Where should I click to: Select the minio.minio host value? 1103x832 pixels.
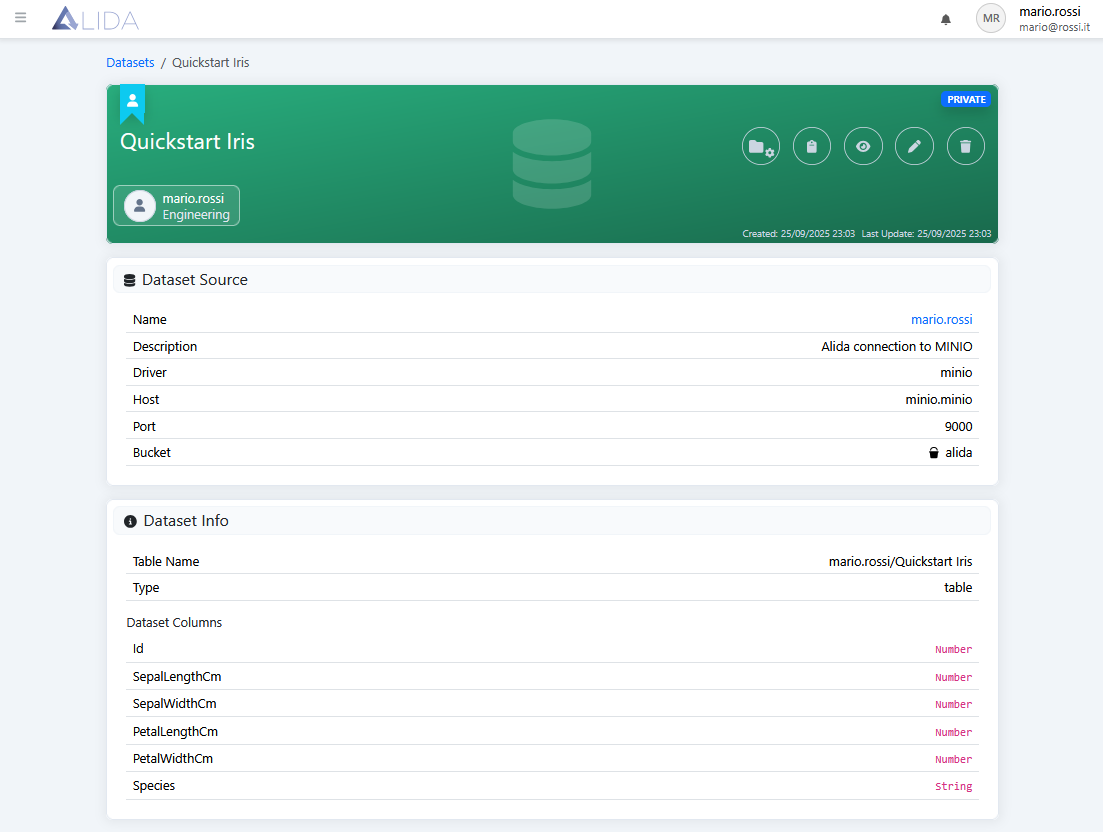point(938,399)
